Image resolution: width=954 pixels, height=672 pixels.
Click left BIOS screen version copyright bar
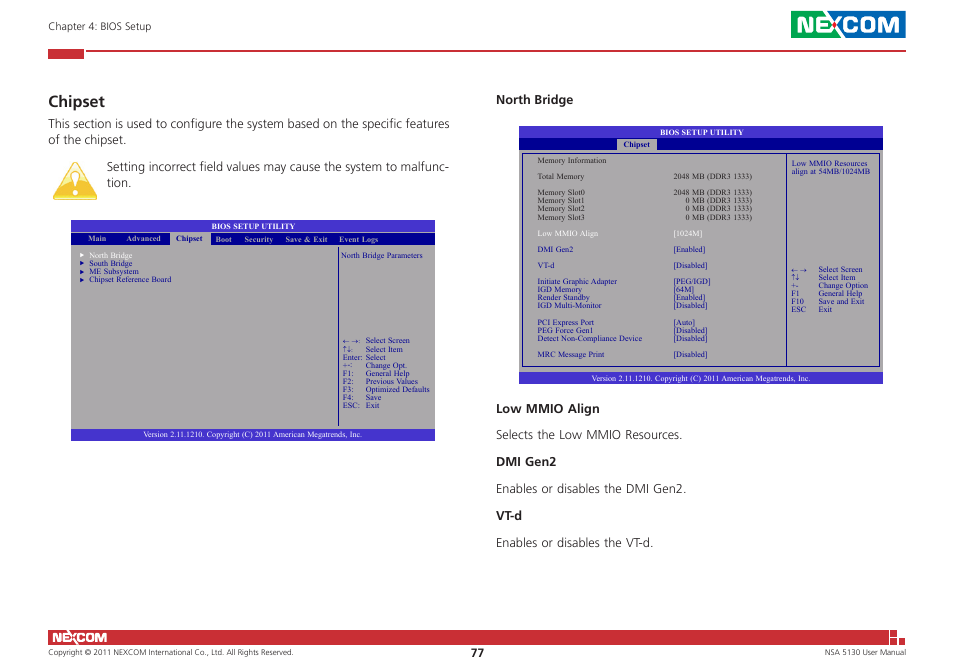click(252, 434)
